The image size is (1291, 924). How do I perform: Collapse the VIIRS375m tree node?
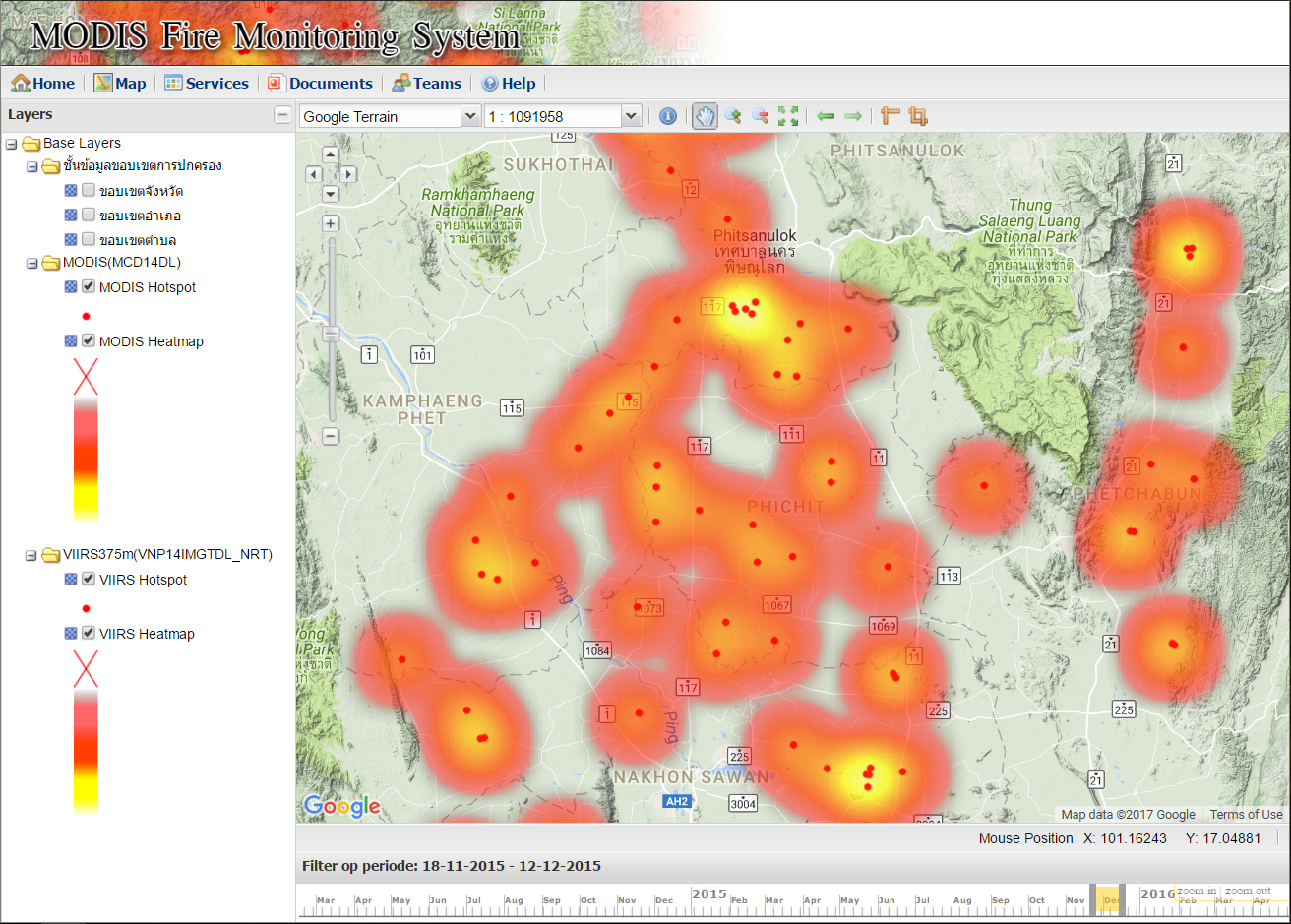[x=31, y=556]
